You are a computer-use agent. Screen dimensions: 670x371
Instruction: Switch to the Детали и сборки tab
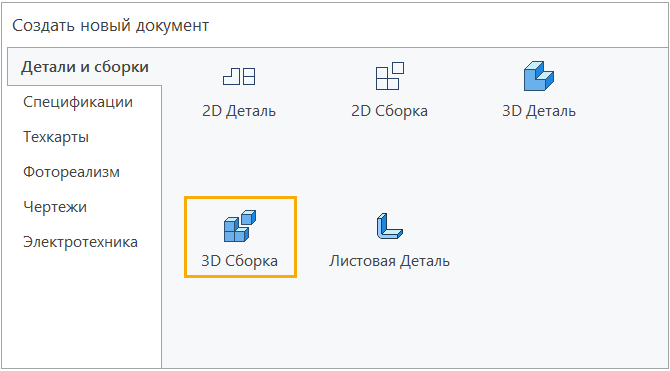coord(85,67)
